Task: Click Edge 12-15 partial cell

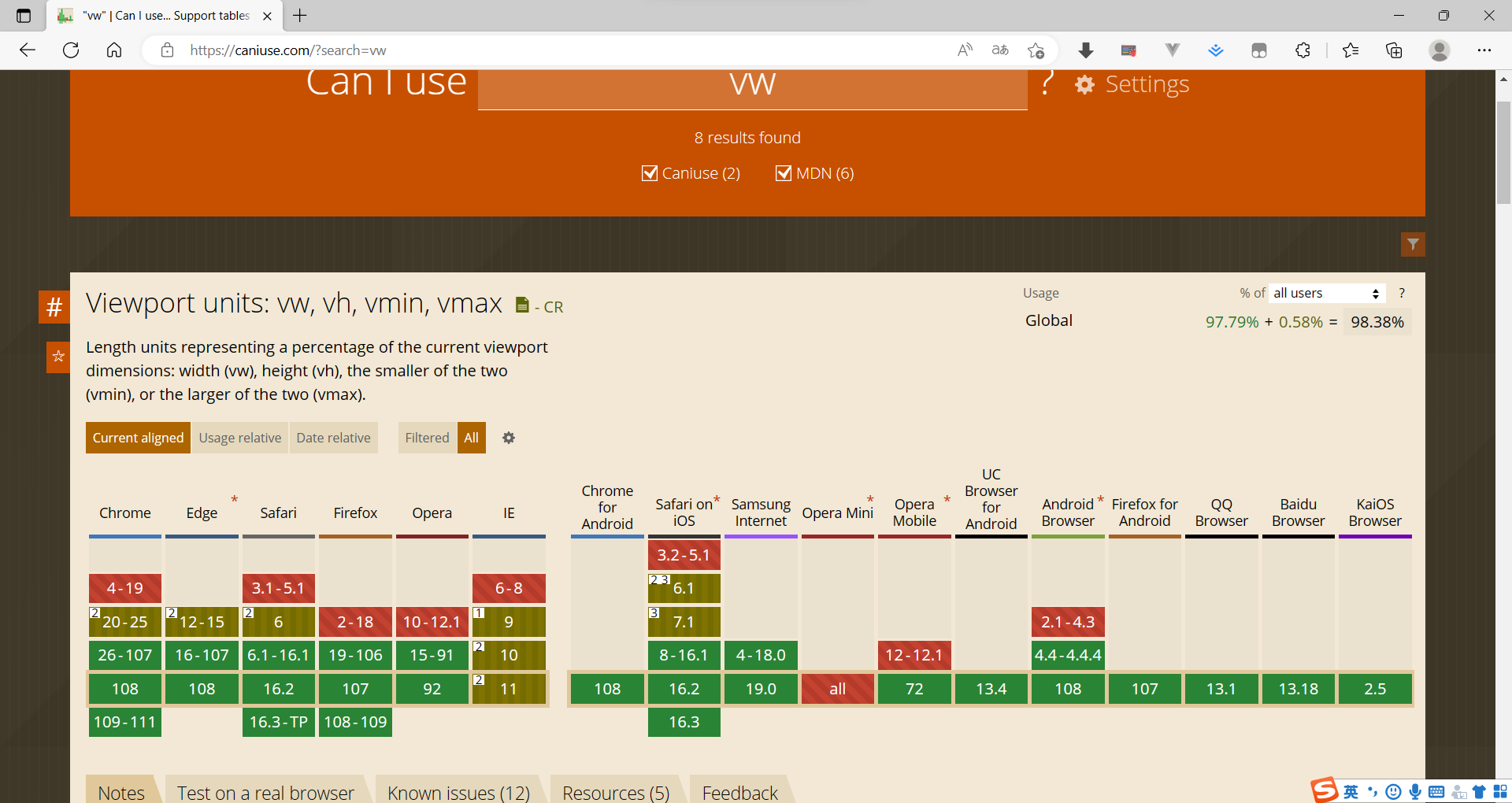Action: (202, 622)
